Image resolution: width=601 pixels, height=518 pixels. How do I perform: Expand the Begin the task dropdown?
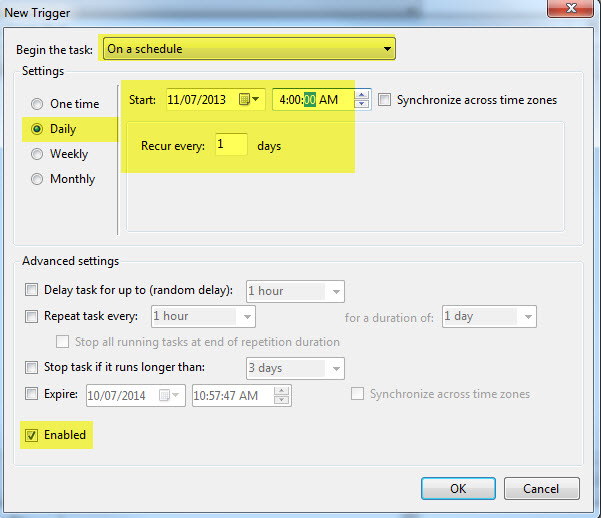tap(387, 49)
